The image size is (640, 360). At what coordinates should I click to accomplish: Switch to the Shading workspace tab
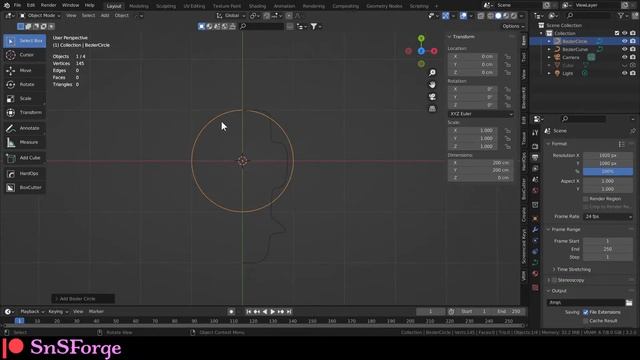[x=257, y=6]
